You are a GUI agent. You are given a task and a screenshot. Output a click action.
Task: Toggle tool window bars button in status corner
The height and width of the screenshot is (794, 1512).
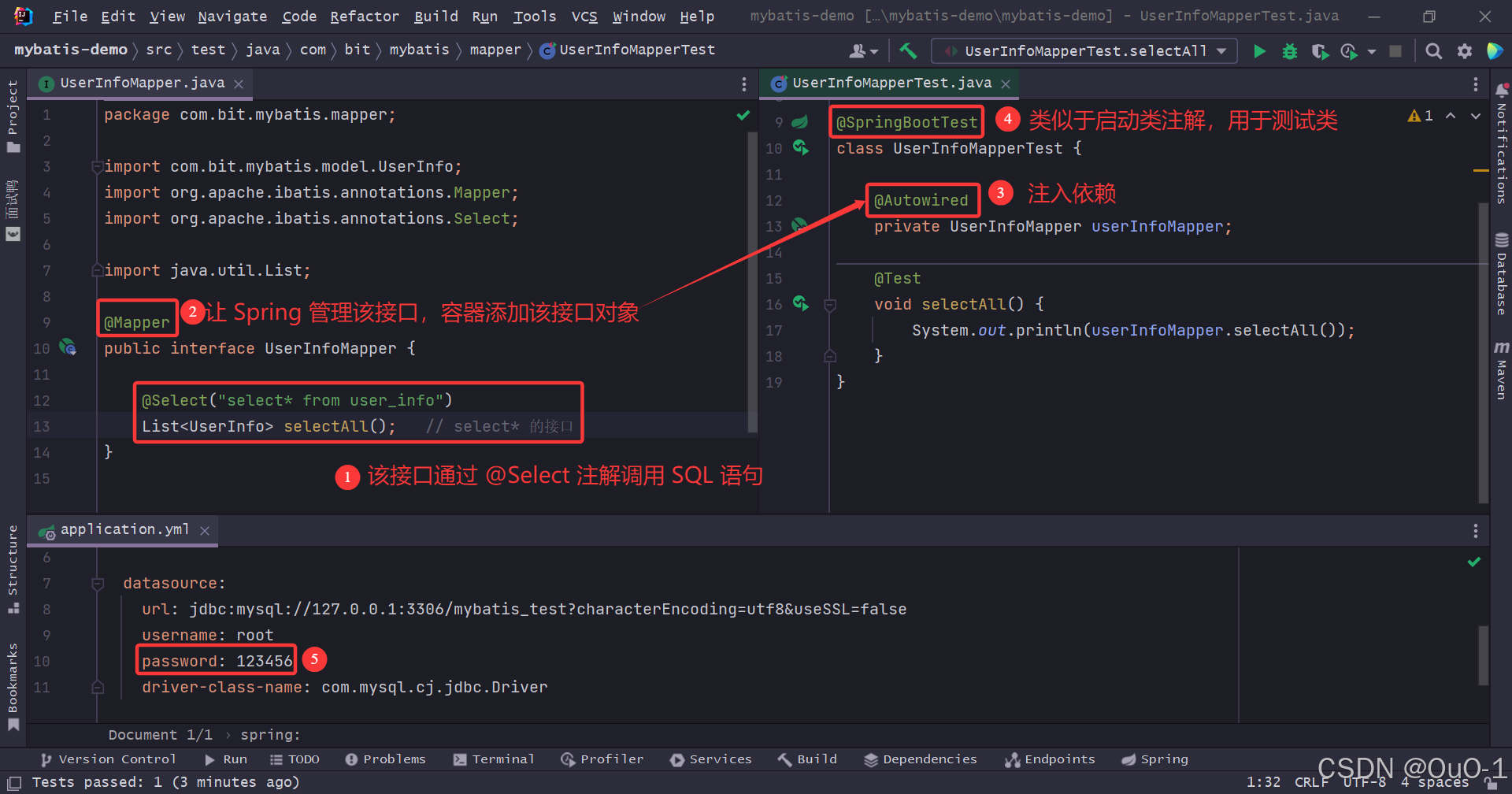[x=14, y=783]
